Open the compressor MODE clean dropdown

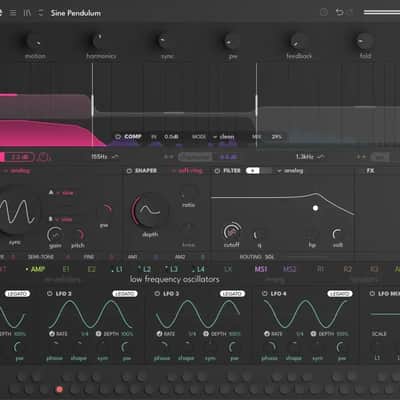pos(223,137)
